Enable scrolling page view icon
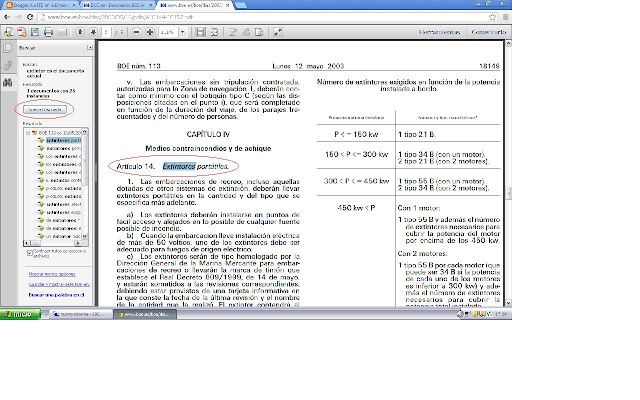640x400 pixels. [x=200, y=32]
